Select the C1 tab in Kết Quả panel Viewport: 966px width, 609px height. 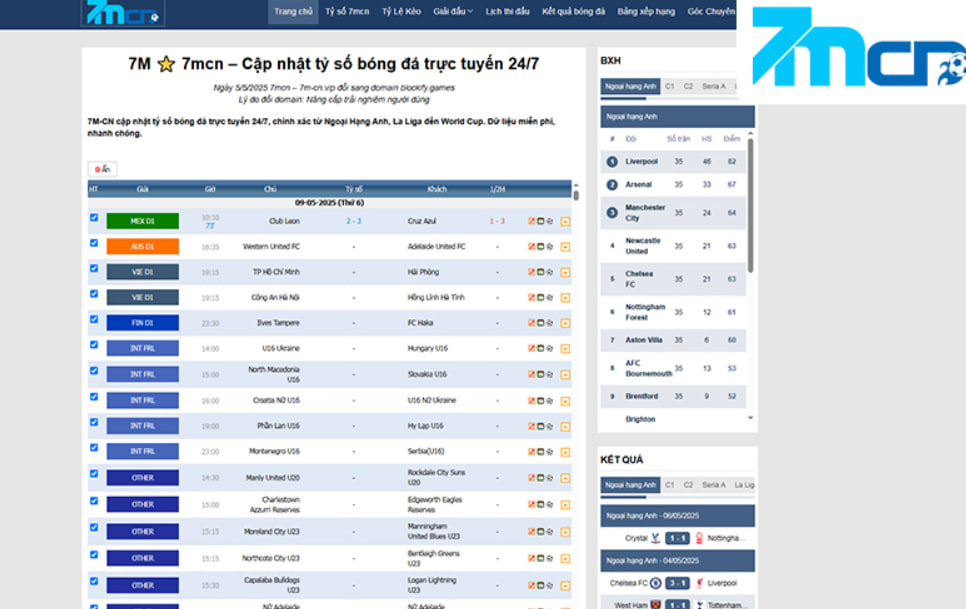pyautogui.click(x=670, y=485)
